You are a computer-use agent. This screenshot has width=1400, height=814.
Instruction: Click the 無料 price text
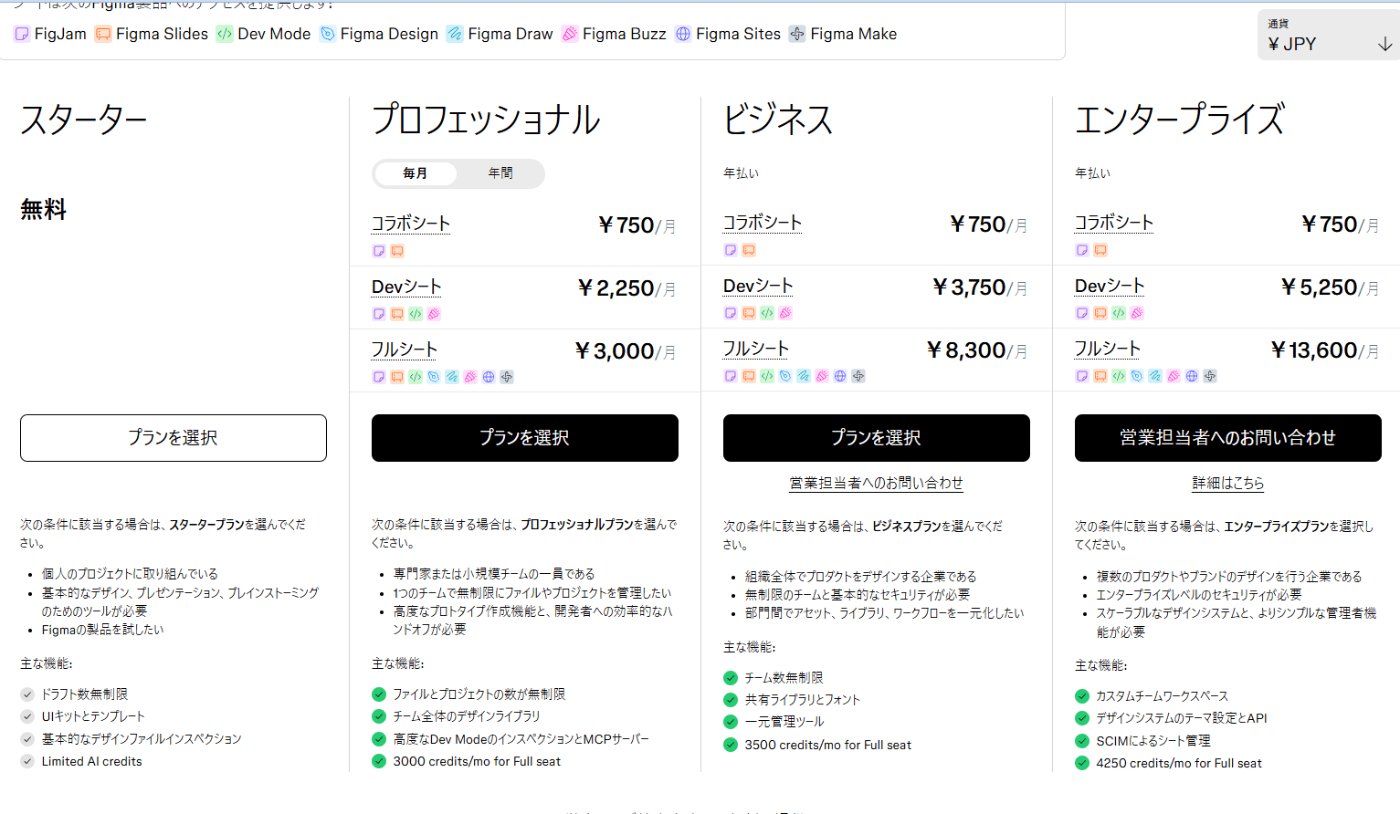(x=43, y=210)
